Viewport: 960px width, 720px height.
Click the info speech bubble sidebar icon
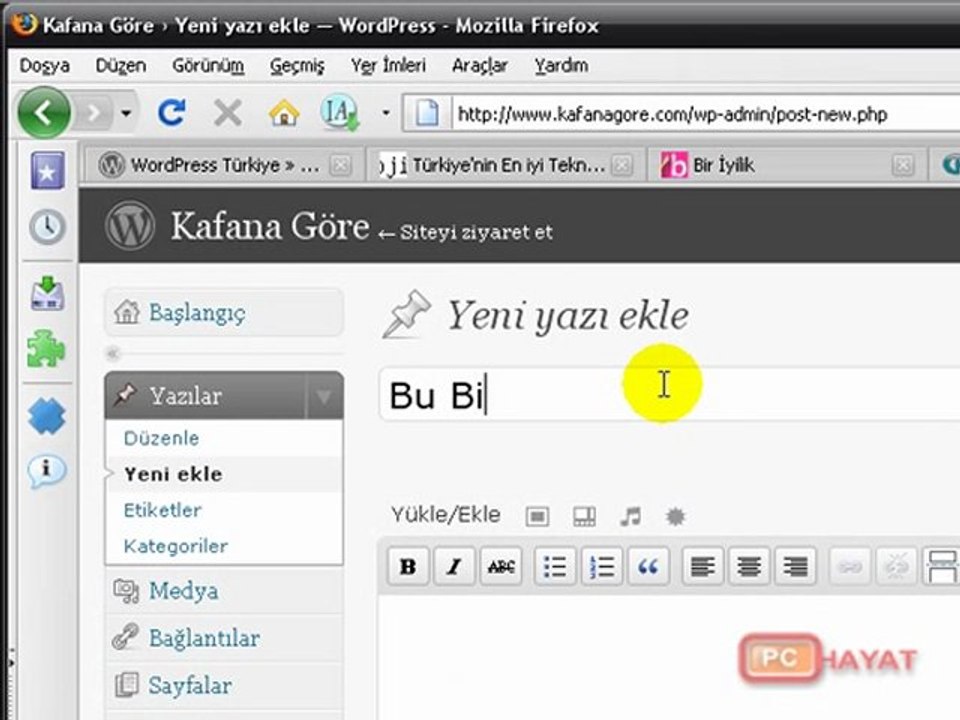[x=47, y=470]
